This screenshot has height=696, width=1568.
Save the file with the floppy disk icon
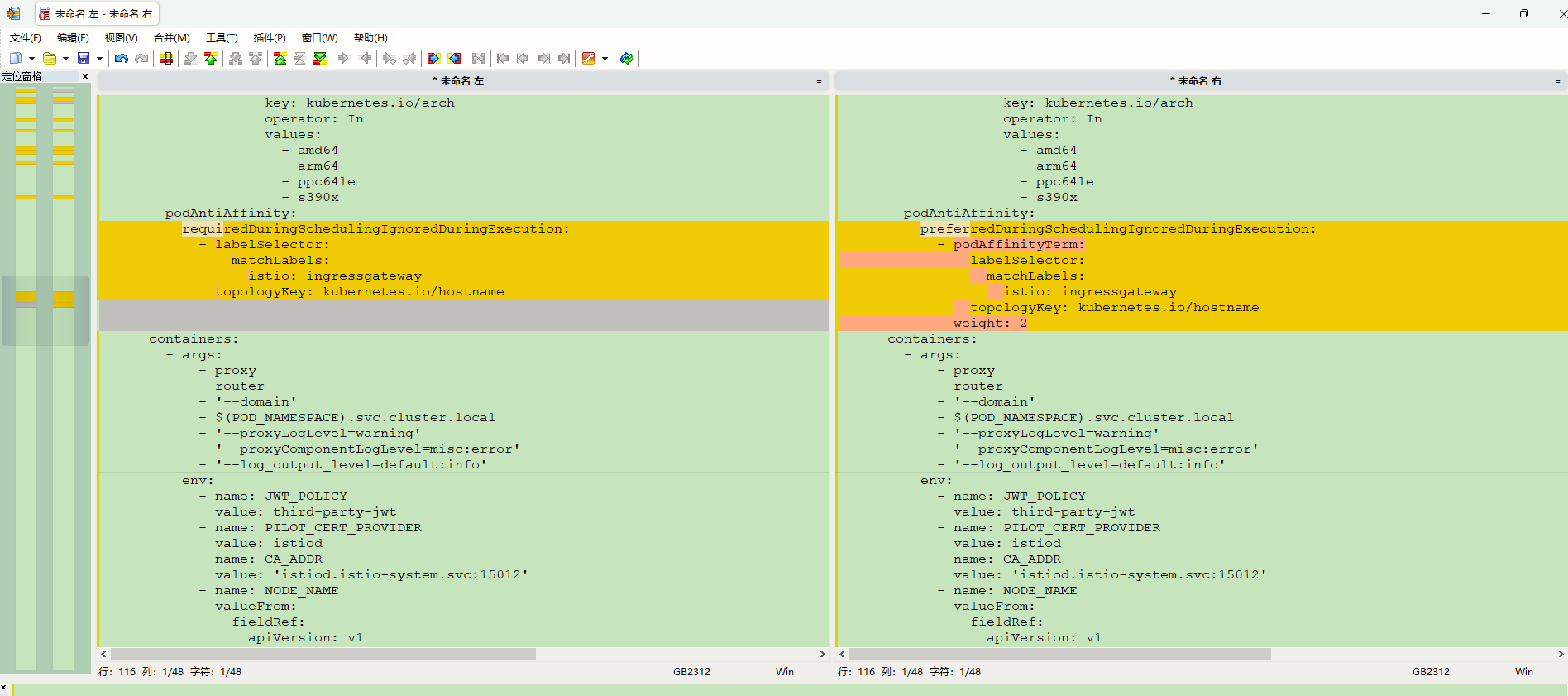pyautogui.click(x=84, y=58)
